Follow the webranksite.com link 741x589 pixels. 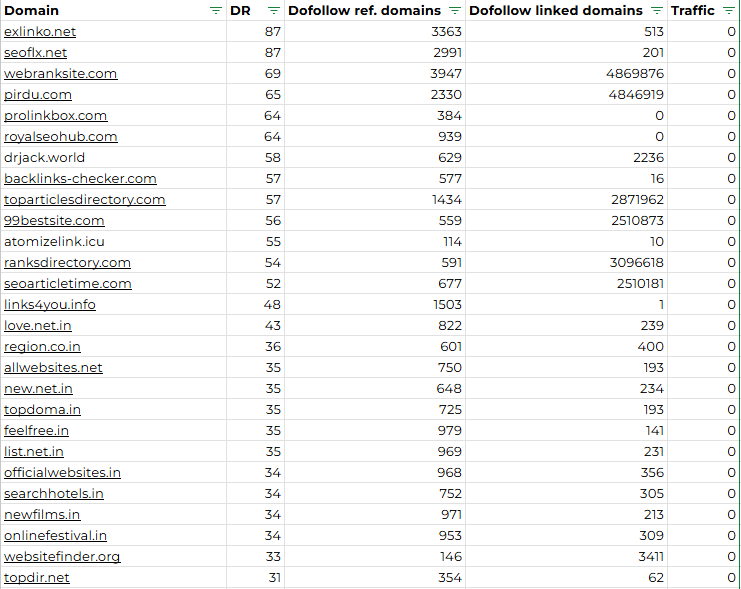click(x=60, y=74)
